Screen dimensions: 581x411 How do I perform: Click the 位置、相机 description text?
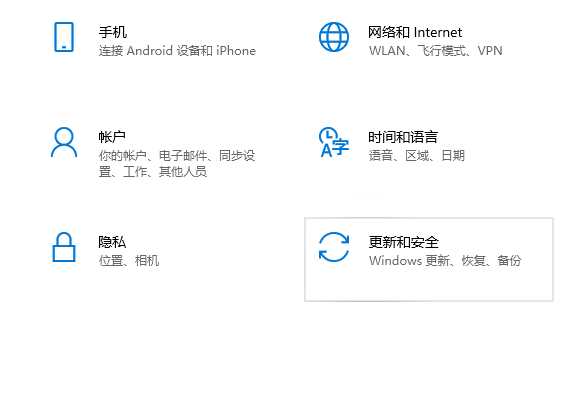[x=129, y=261]
